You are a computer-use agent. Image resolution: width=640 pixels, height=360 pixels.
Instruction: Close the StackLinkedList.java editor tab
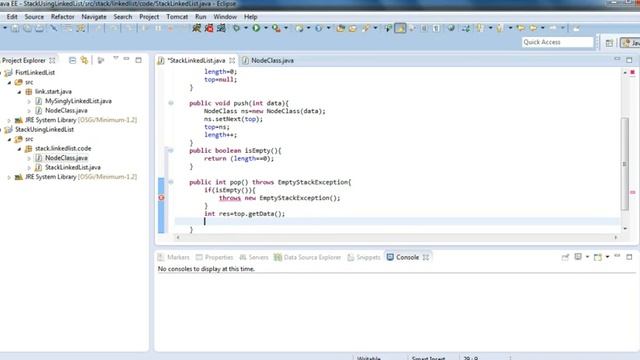click(x=232, y=60)
